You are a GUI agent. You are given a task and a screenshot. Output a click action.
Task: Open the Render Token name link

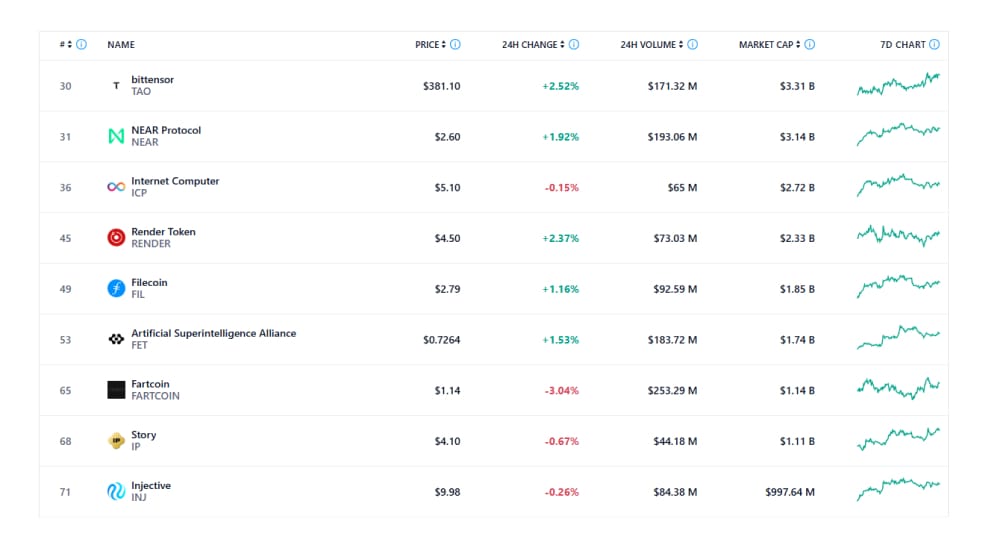point(163,232)
